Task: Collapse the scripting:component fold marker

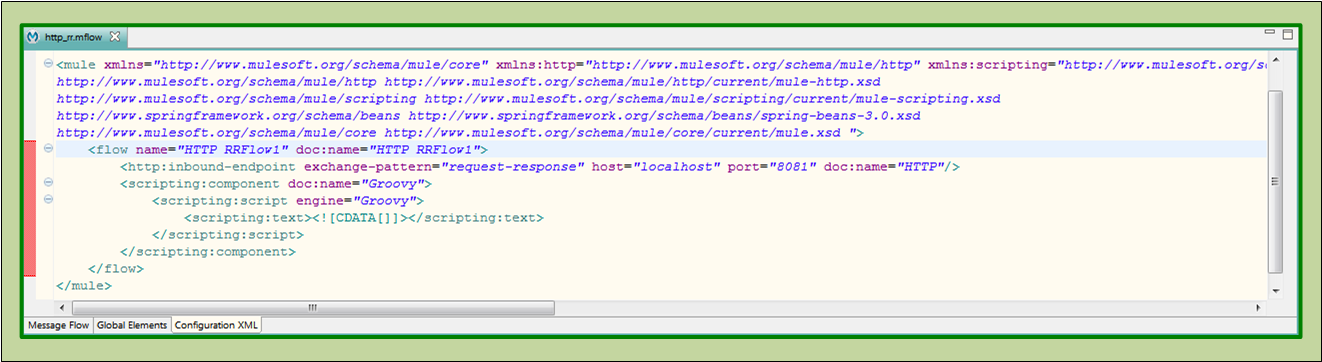Action: (x=48, y=183)
